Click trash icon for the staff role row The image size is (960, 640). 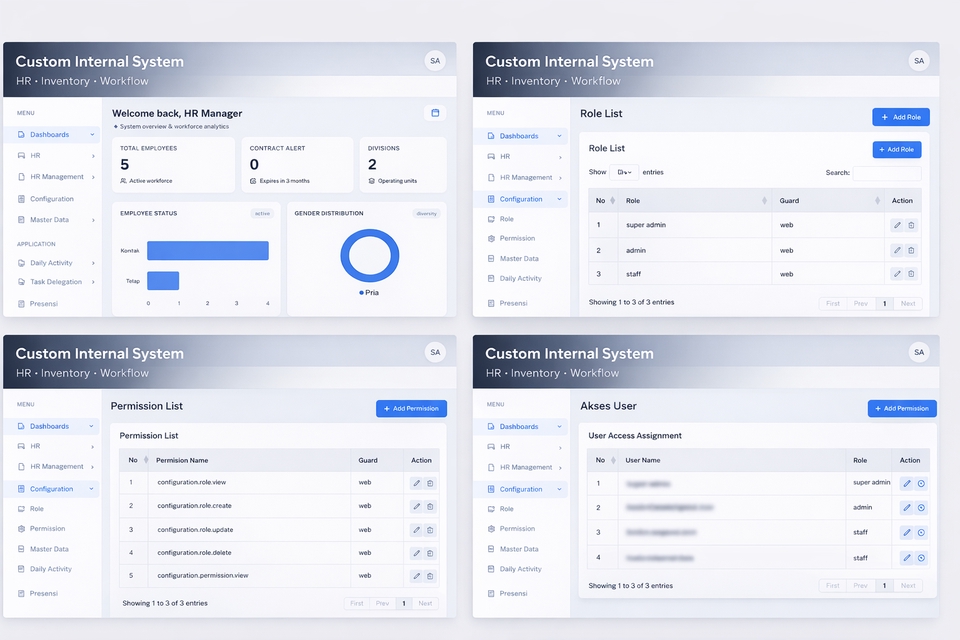click(911, 274)
